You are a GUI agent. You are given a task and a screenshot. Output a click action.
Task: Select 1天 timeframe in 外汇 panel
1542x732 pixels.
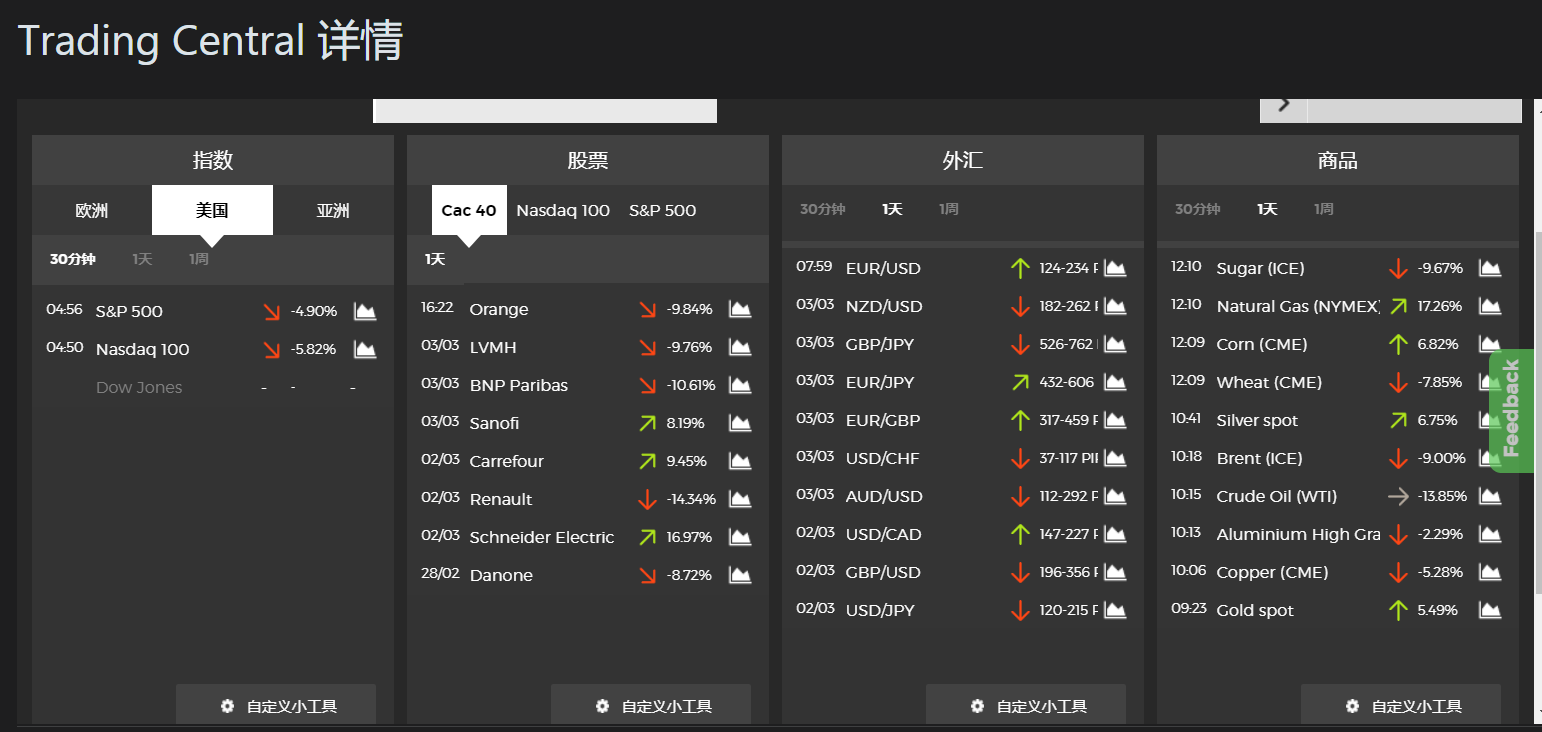[x=892, y=209]
